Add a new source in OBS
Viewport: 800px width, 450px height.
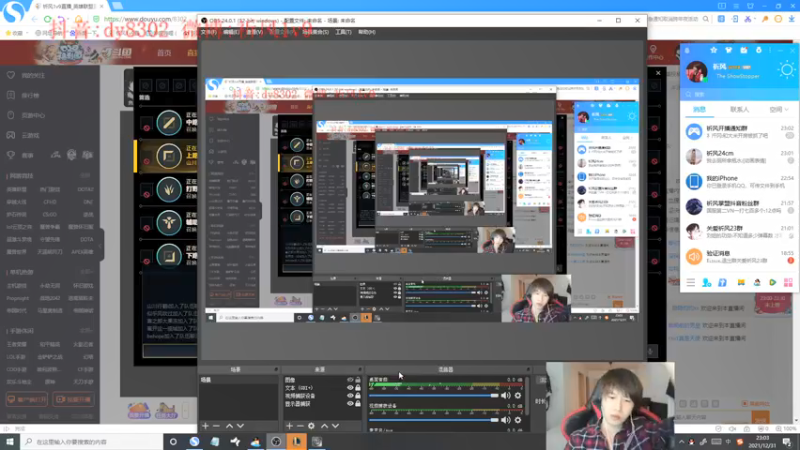click(289, 426)
